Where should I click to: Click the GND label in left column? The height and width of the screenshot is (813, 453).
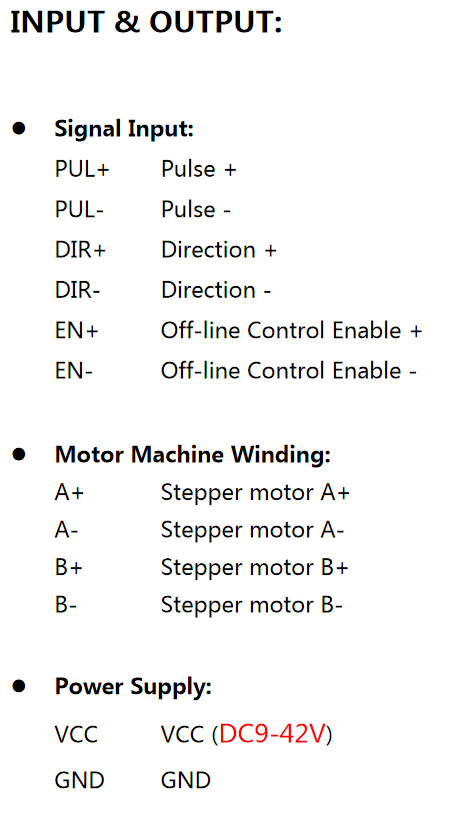(x=79, y=780)
